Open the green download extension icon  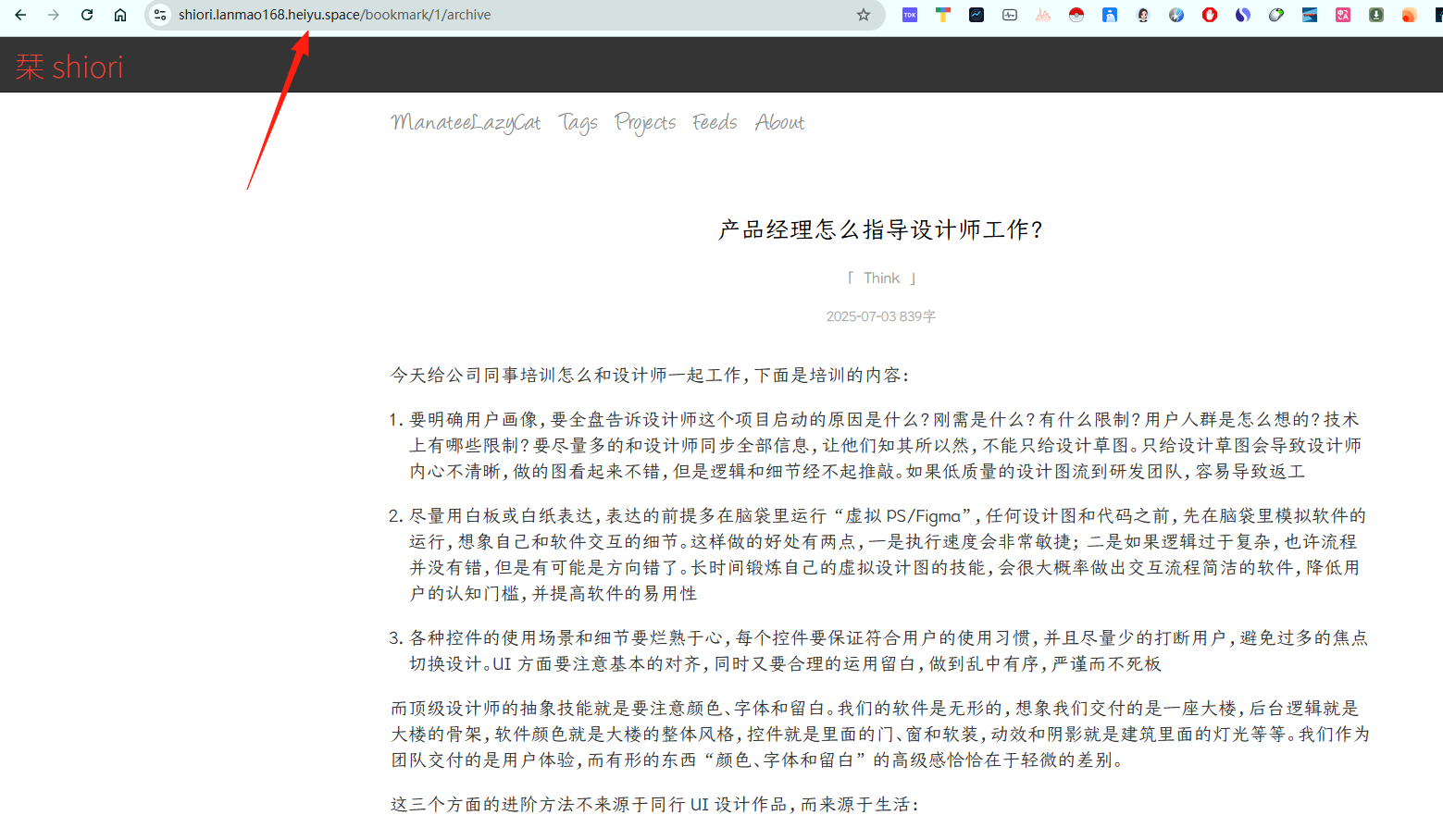coord(1376,15)
